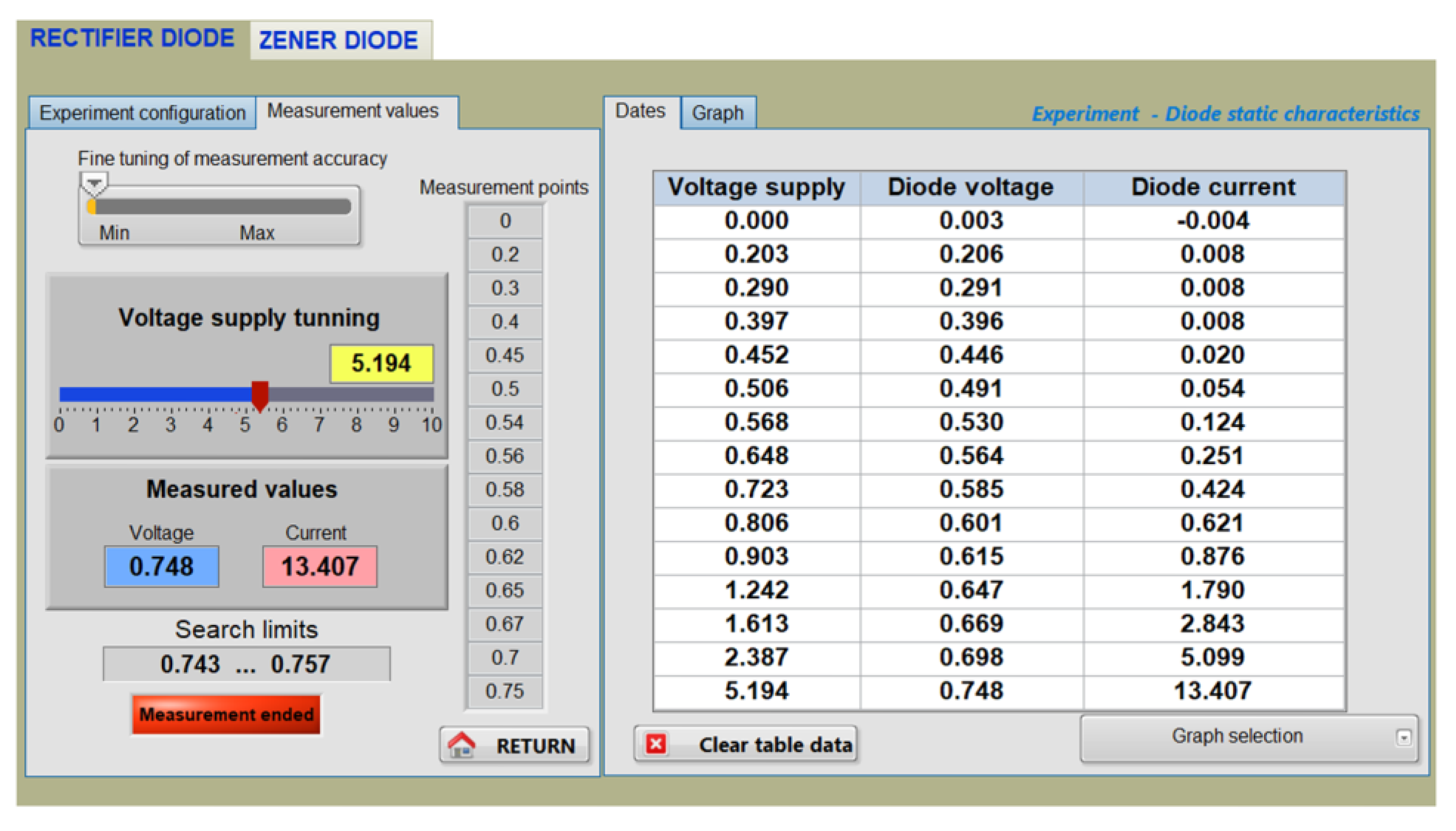Image resolution: width=1456 pixels, height=831 pixels.
Task: Click the pink measured Current 13.407 field
Action: (320, 566)
